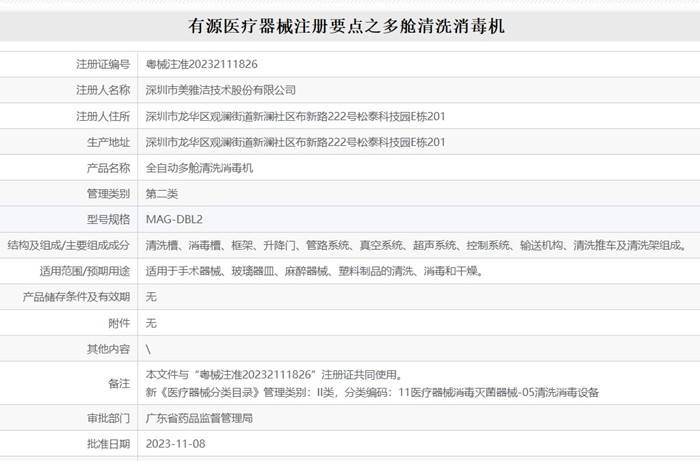The image size is (700, 461).
Task: Select the 第二类 management category value
Action: coord(162,194)
